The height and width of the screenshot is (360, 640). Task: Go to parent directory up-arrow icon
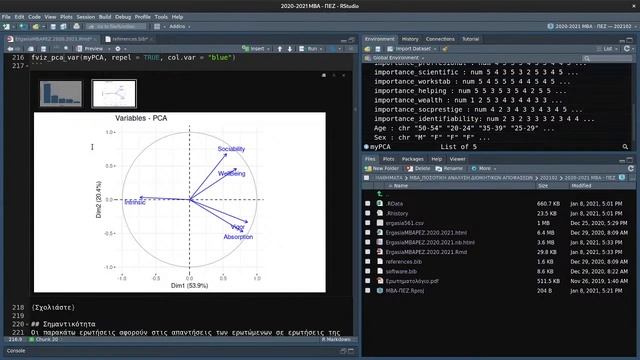pos(380,194)
